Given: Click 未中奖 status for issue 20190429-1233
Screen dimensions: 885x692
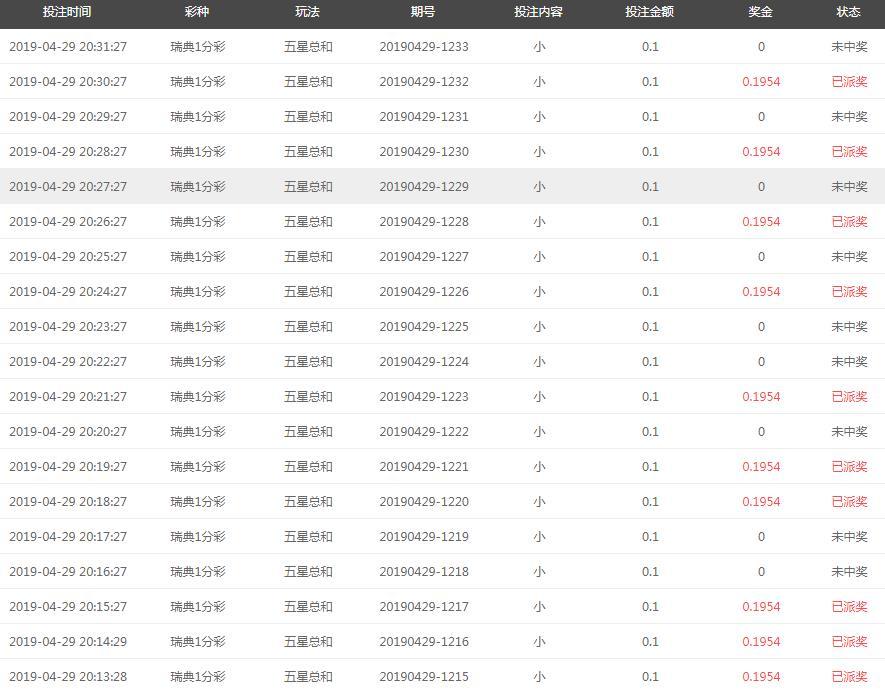Looking at the screenshot, I should tap(849, 47).
